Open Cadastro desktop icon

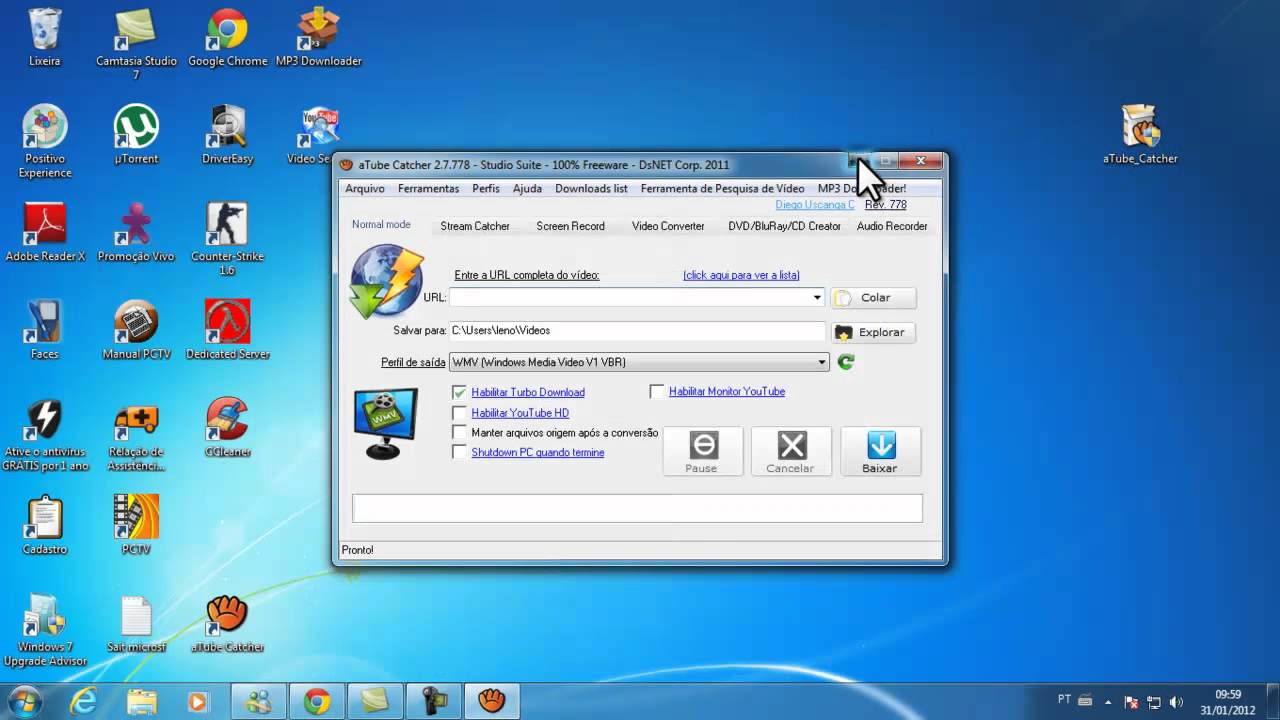pyautogui.click(x=44, y=525)
